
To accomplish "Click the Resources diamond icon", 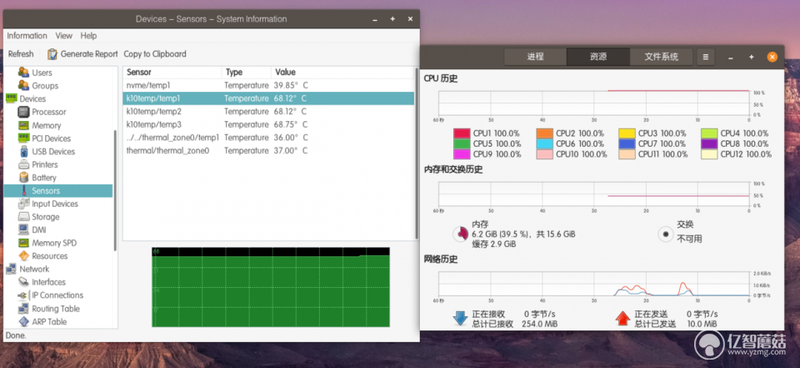I will pos(23,256).
